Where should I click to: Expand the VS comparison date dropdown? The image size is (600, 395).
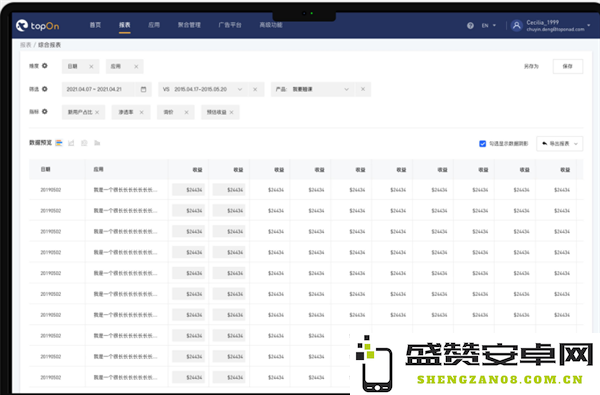tap(240, 89)
